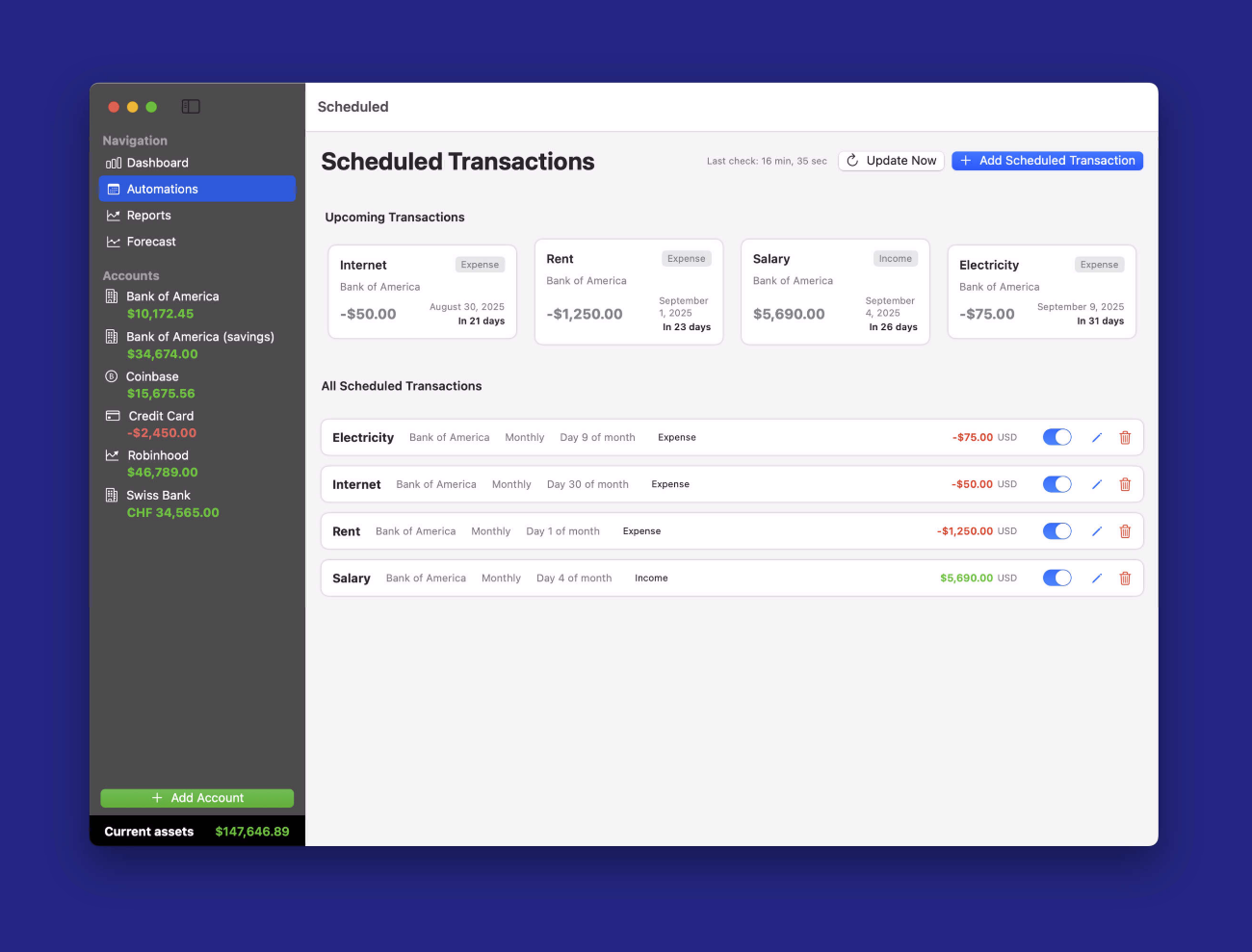
Task: Click the Automations calendar icon
Action: [114, 190]
